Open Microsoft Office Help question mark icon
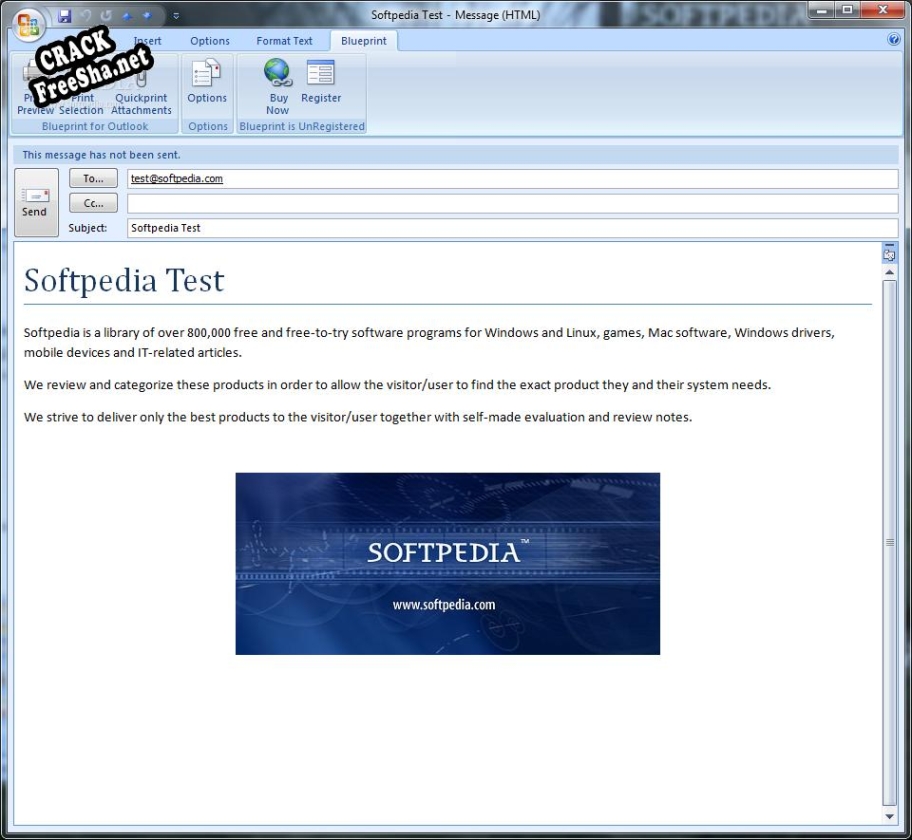This screenshot has width=912, height=840. (x=893, y=40)
